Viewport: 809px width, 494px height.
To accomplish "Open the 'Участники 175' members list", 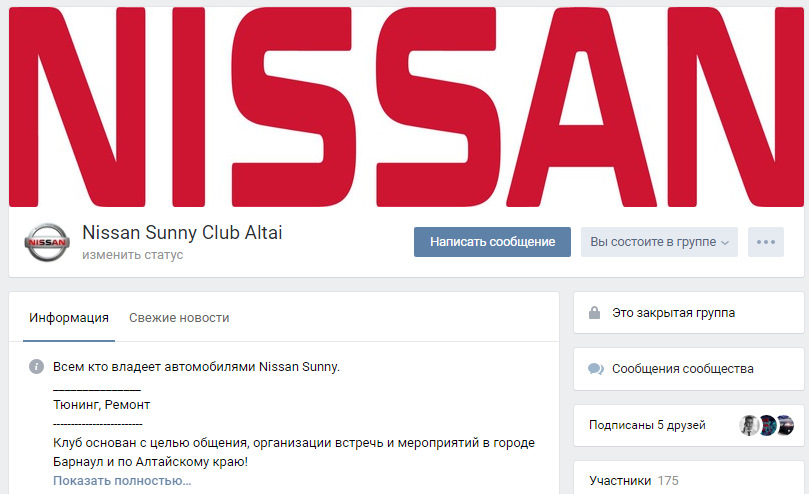I will (634, 481).
